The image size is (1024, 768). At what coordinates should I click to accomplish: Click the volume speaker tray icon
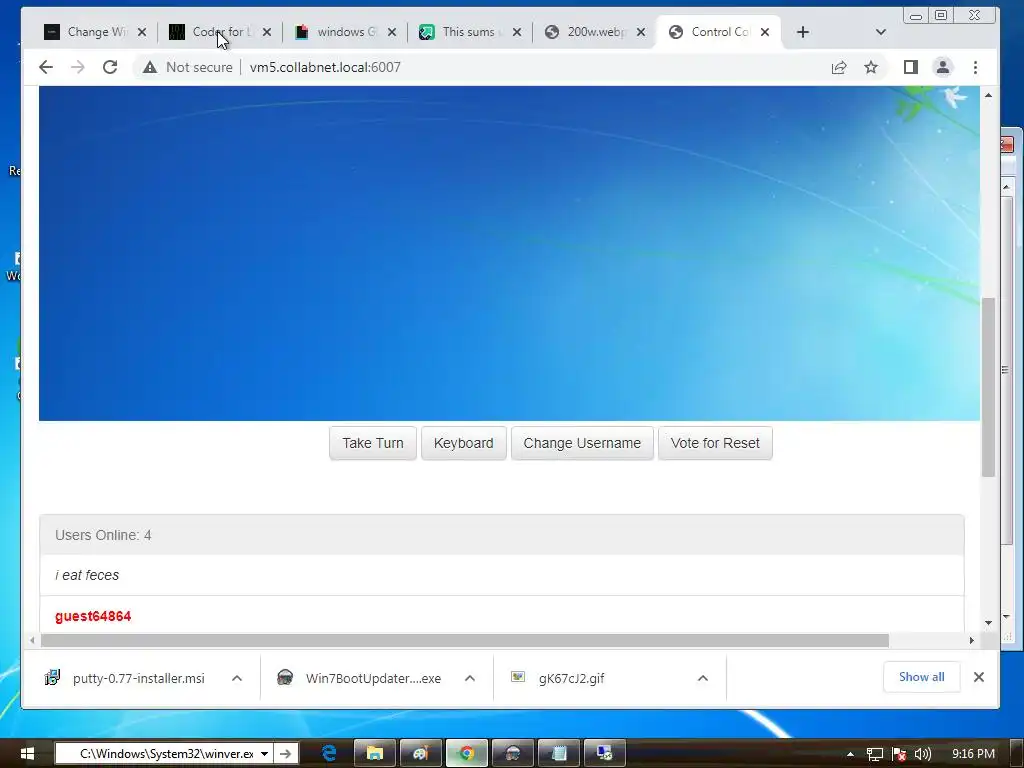click(x=922, y=754)
